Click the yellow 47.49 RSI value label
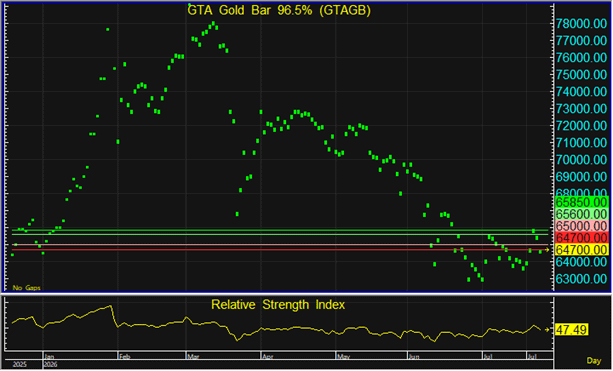This screenshot has width=613, height=371. pos(571,330)
